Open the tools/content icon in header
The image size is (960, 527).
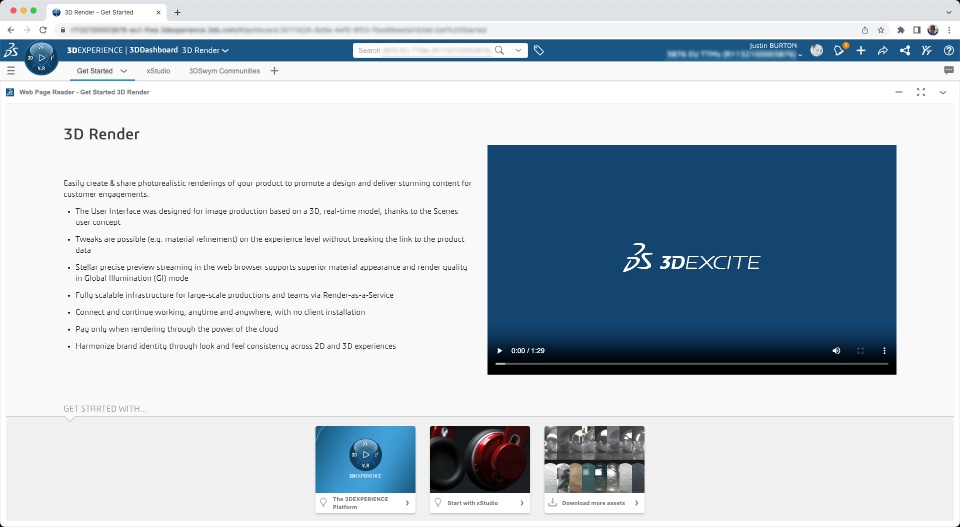tap(927, 51)
